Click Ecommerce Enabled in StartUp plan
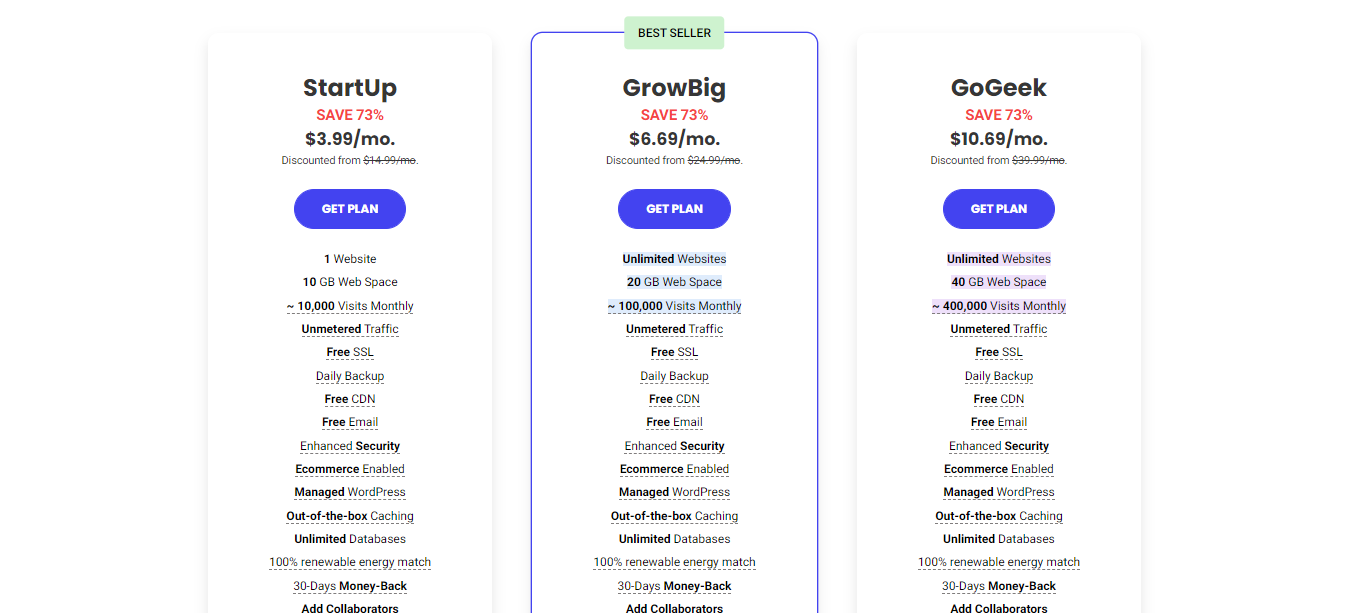1345x613 pixels. point(350,469)
